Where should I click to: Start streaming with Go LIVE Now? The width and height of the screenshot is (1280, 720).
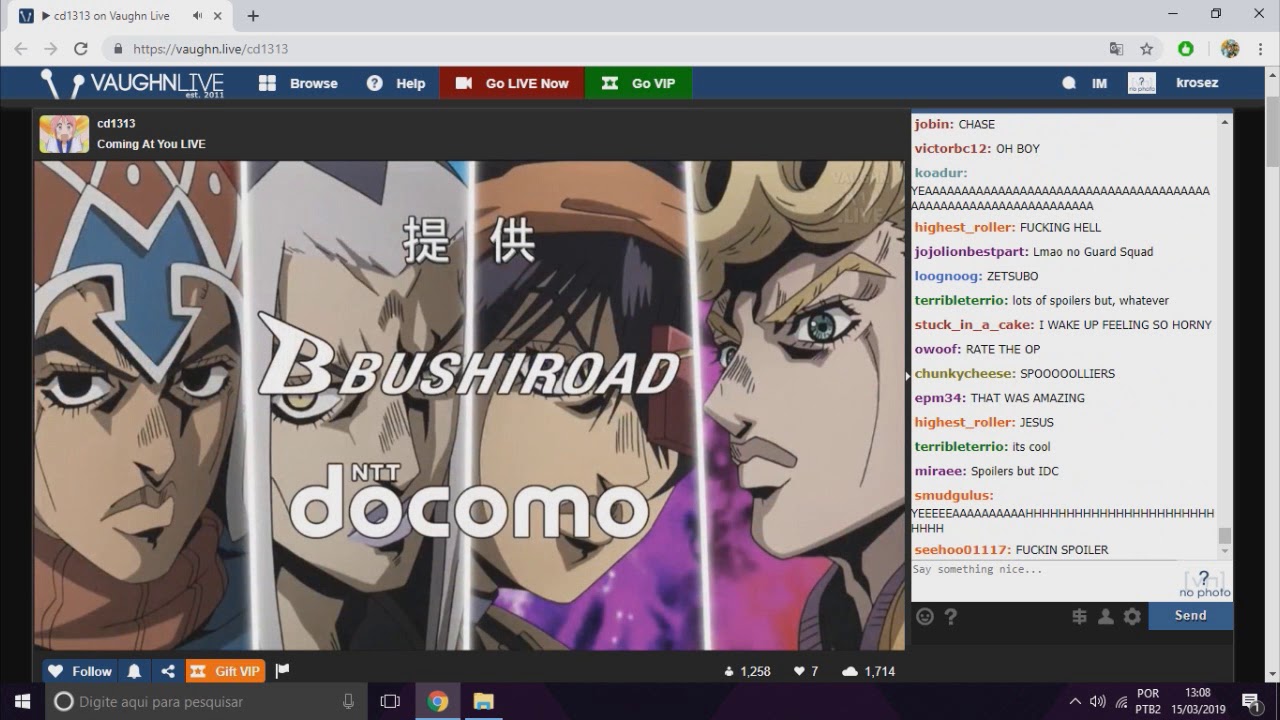512,84
